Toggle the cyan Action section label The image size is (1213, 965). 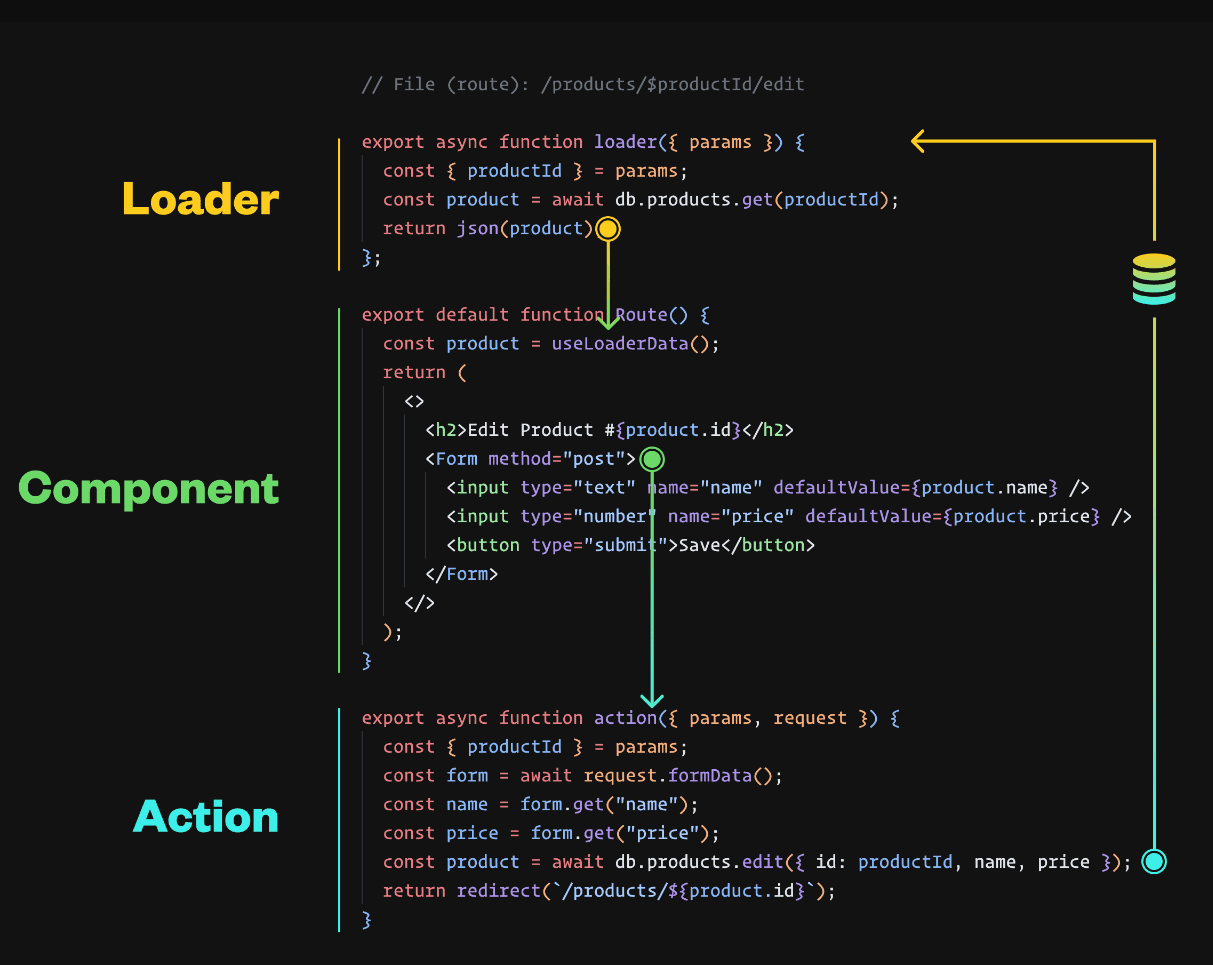[x=205, y=817]
